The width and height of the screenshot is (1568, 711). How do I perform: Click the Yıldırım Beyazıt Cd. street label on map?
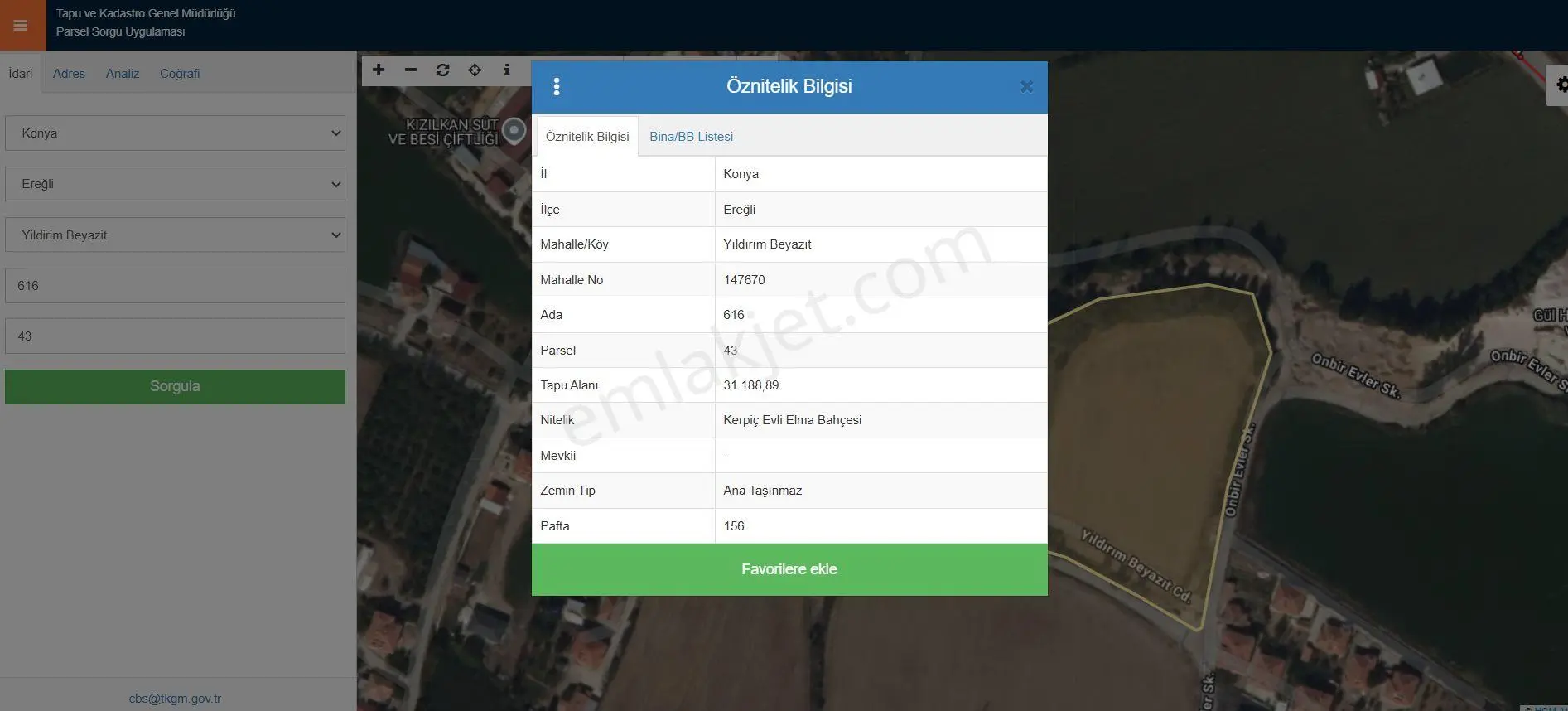click(1136, 566)
